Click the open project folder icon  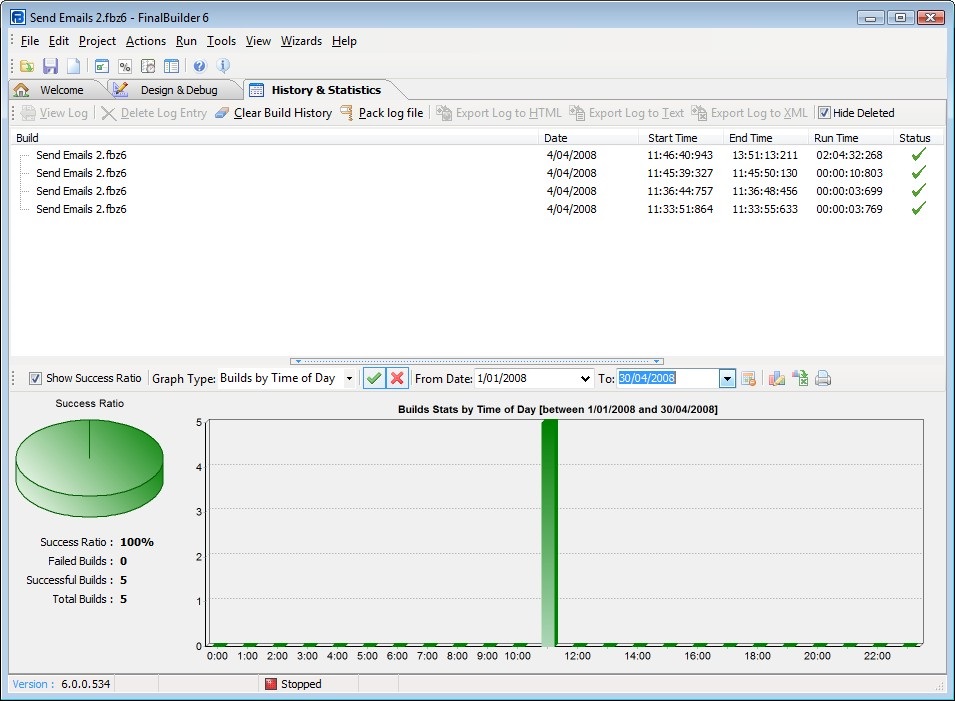(x=27, y=66)
